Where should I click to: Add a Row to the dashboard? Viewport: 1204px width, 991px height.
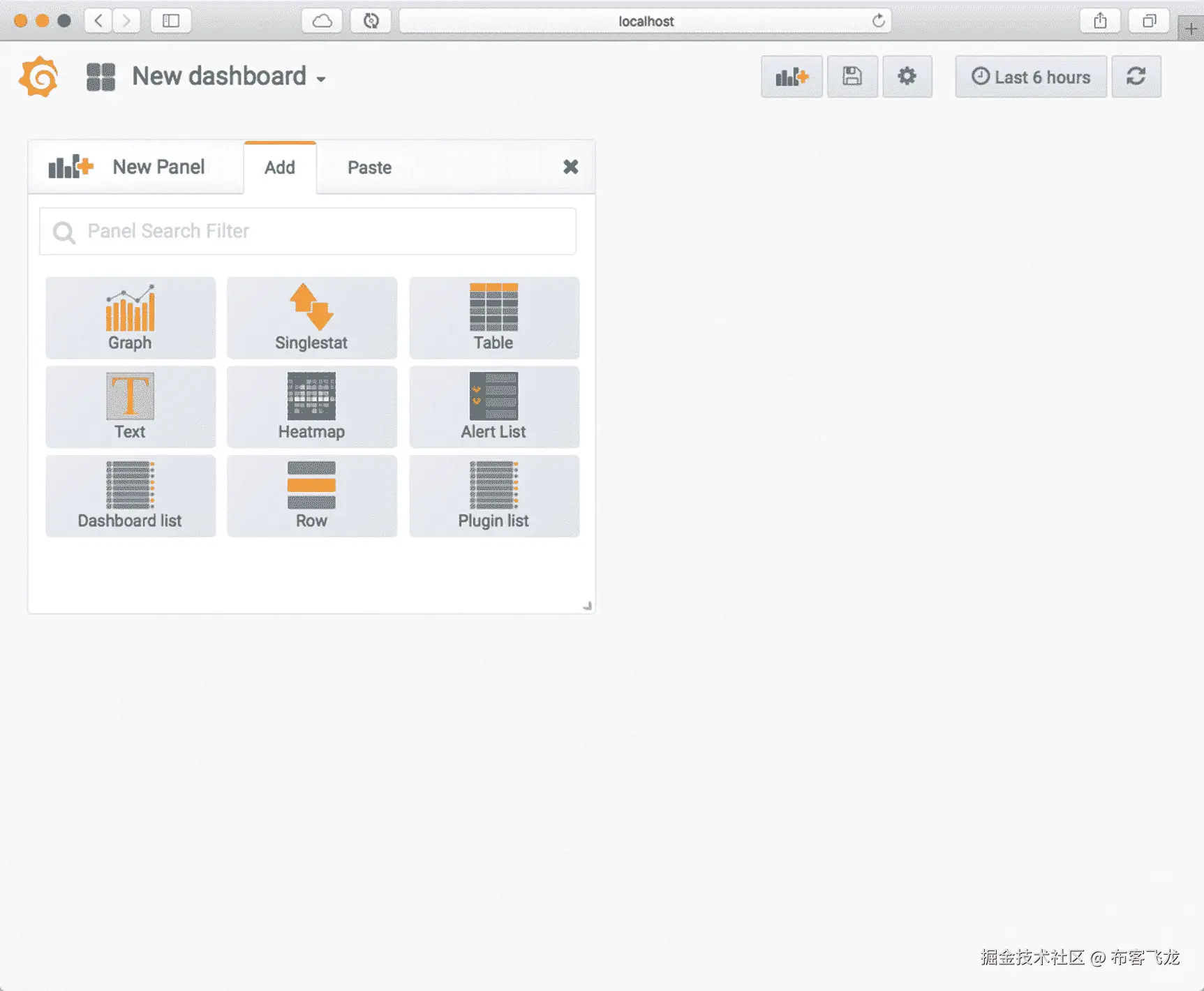point(312,496)
